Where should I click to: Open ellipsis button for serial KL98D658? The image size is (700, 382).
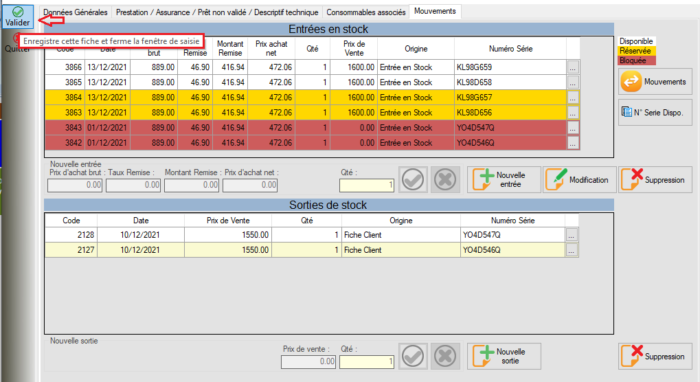tap(573, 83)
